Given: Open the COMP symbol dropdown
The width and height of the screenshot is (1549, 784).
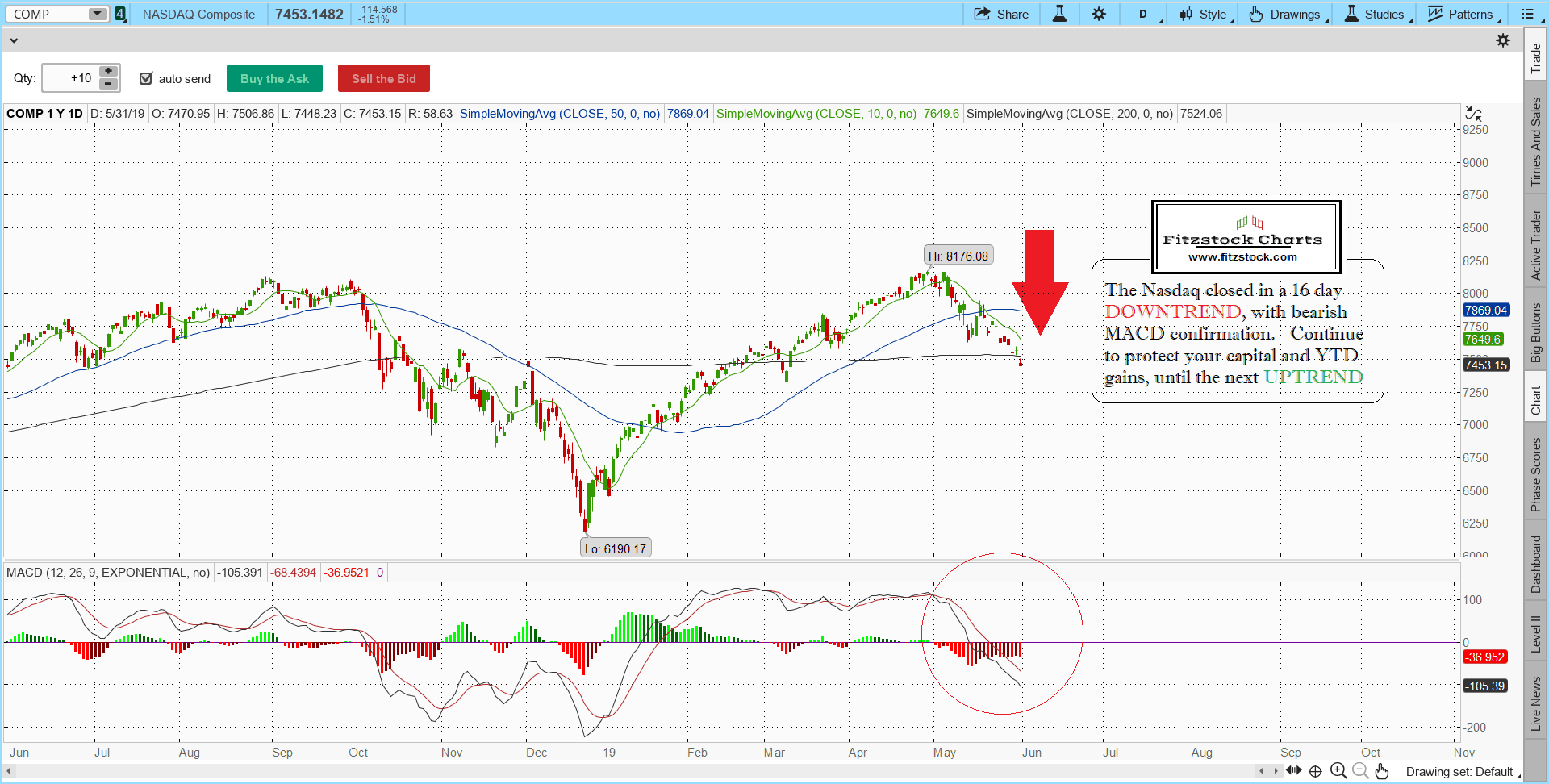Looking at the screenshot, I should click(98, 14).
